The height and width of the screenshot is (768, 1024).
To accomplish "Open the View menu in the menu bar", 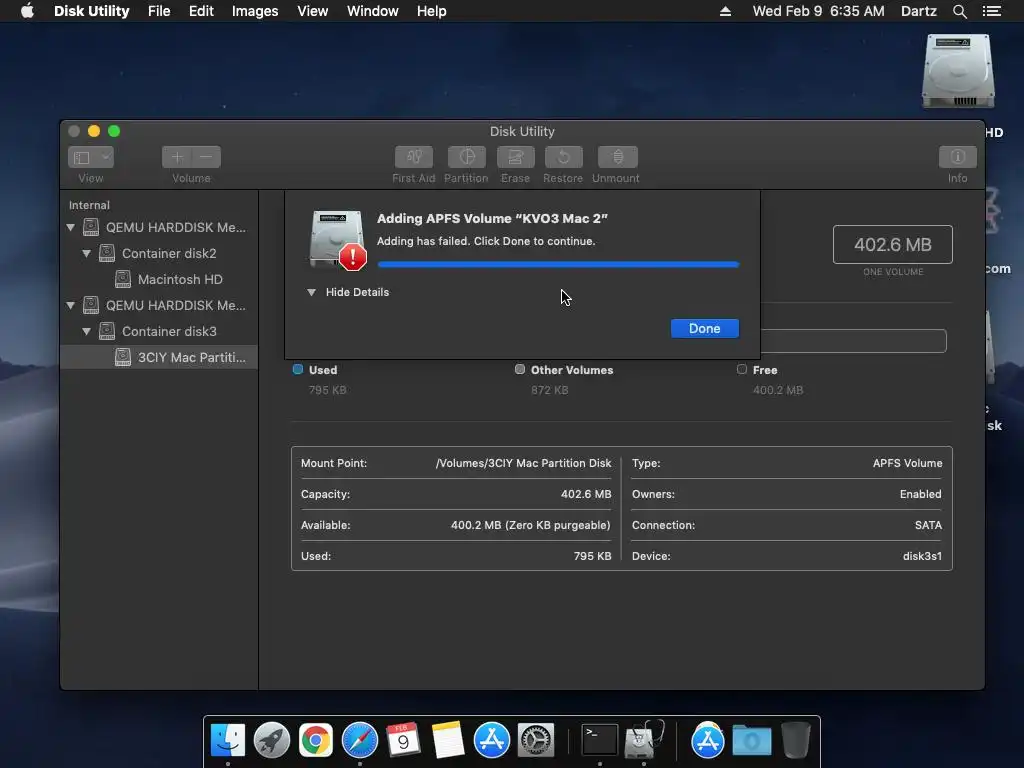I will 312,11.
